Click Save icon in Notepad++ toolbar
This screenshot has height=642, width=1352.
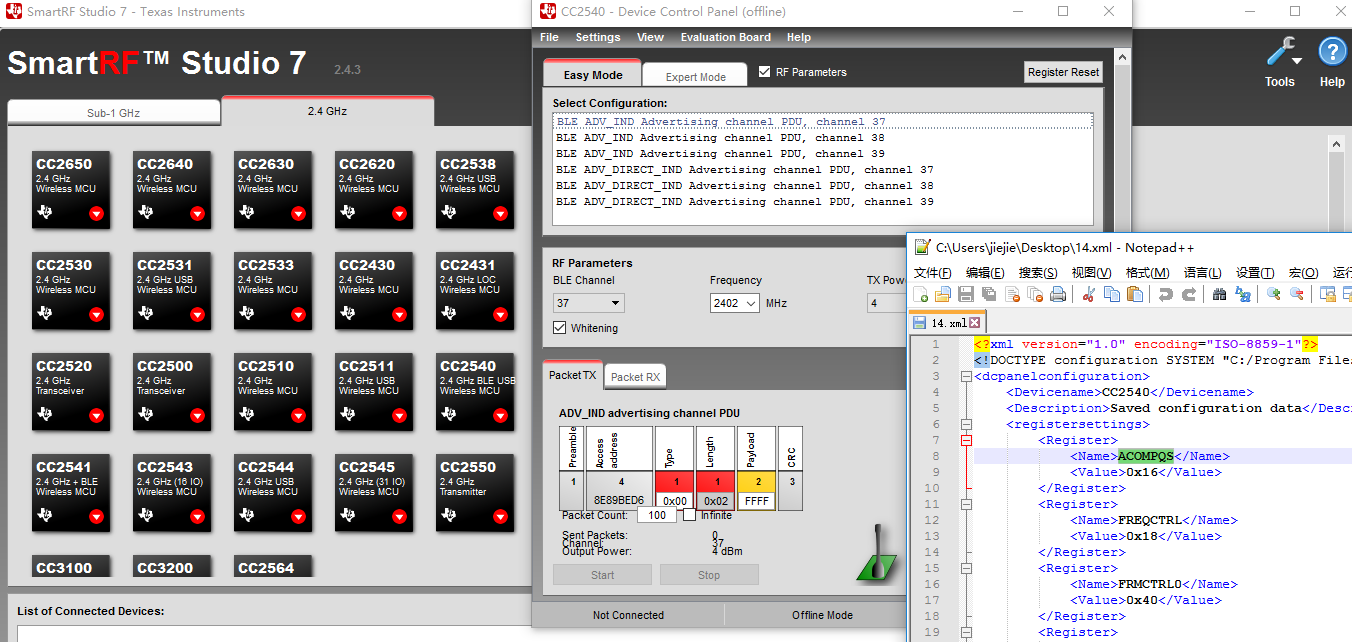pos(966,294)
